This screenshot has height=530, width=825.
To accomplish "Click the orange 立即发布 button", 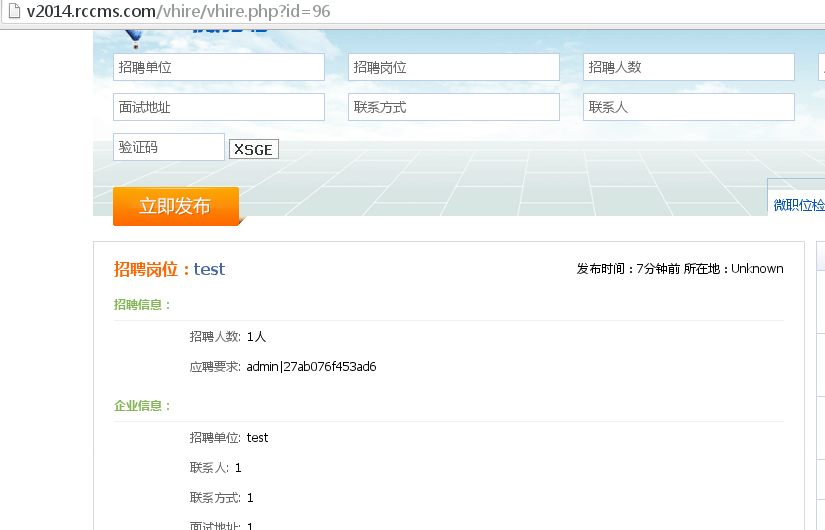I will pos(176,206).
